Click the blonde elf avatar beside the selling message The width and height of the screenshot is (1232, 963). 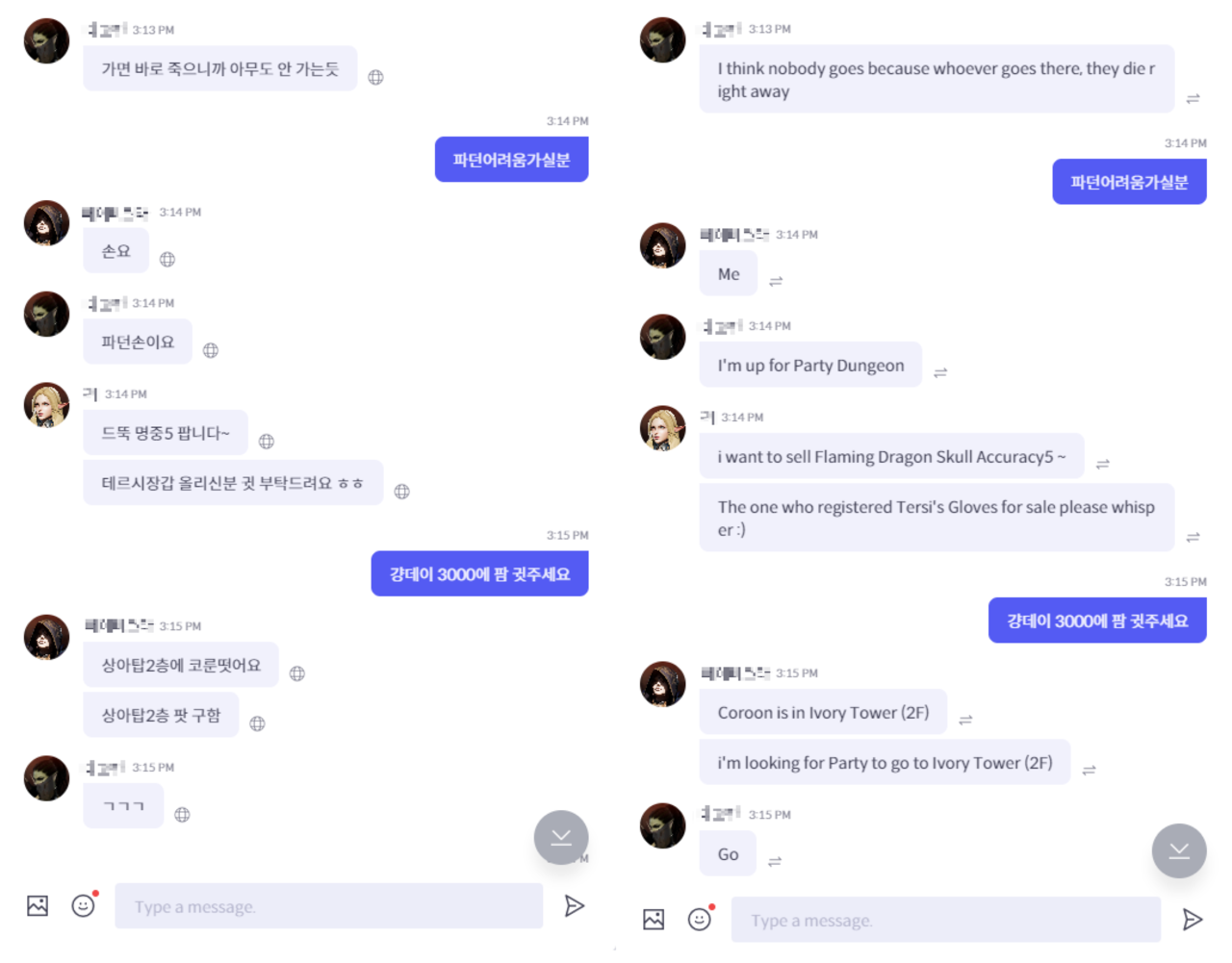pyautogui.click(x=45, y=405)
